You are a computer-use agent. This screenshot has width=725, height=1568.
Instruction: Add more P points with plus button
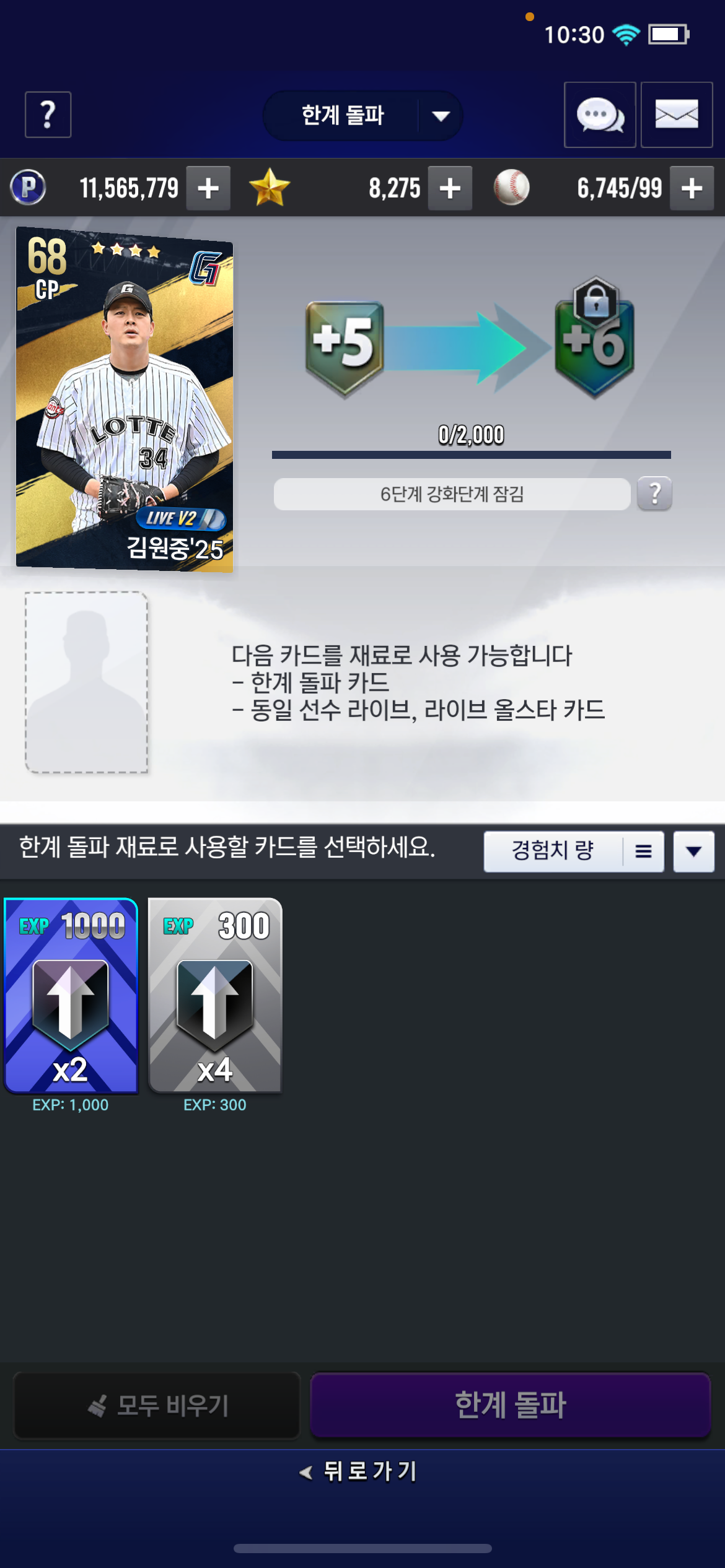(209, 188)
